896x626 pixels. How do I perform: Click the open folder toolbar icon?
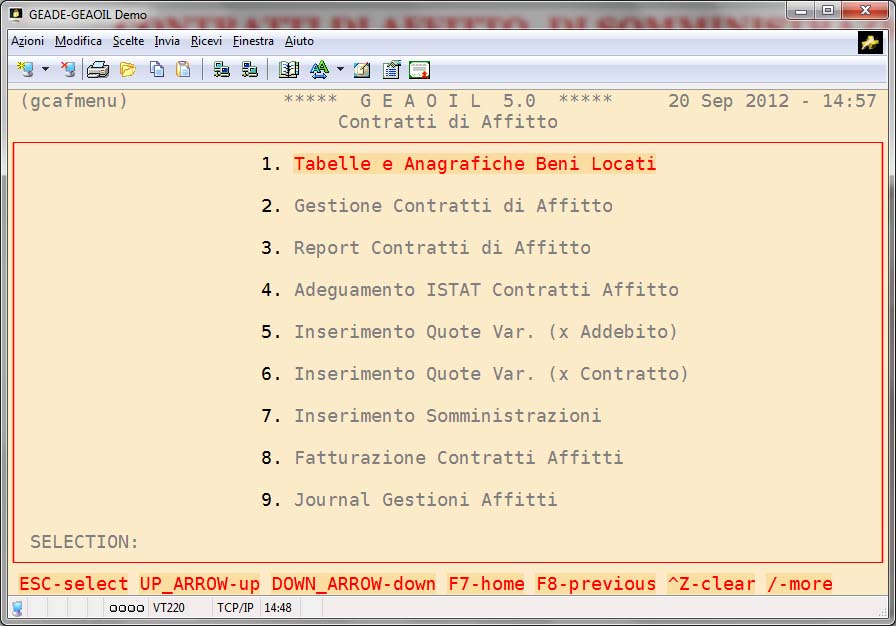(127, 69)
